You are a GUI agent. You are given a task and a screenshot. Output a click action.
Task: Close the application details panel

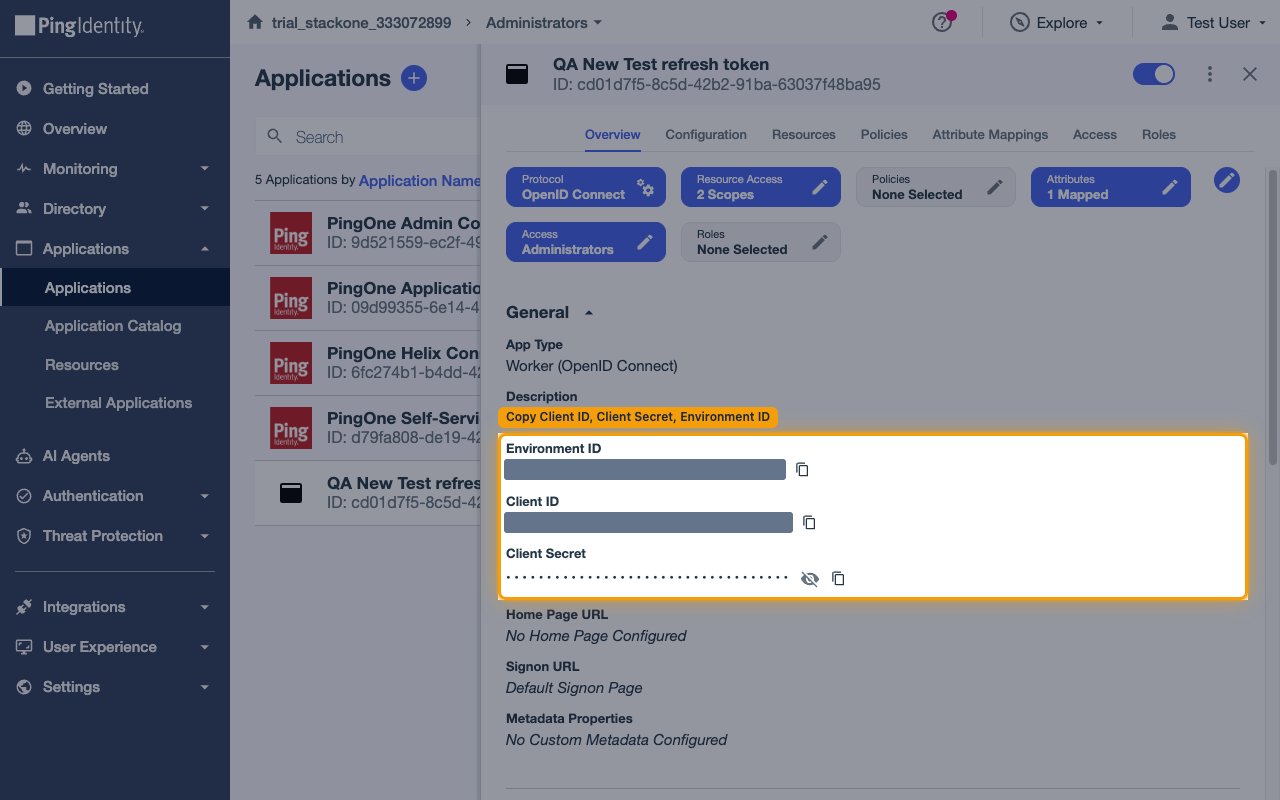coord(1250,74)
